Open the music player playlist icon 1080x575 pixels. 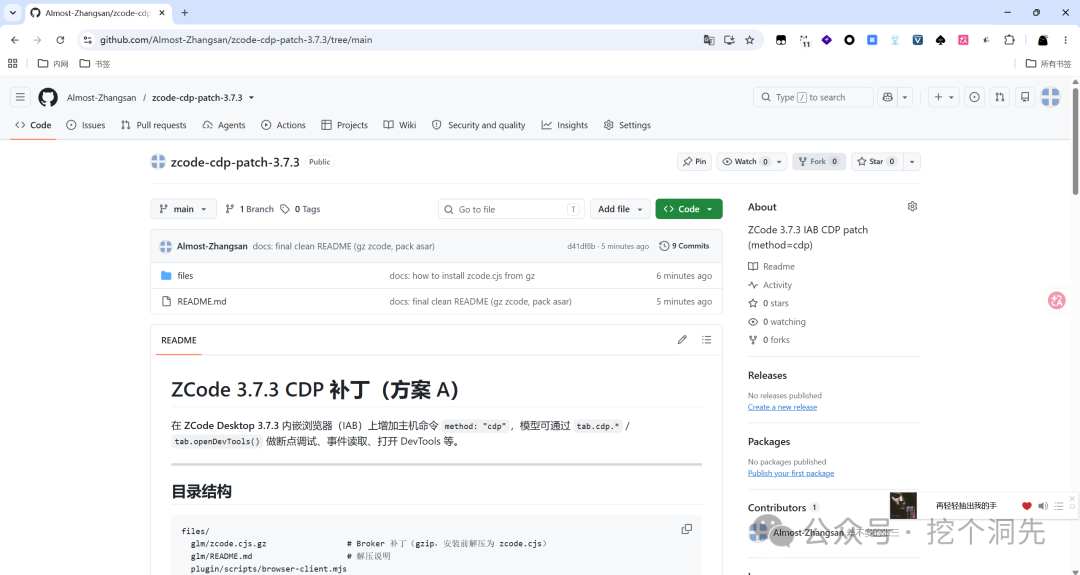coord(1059,505)
